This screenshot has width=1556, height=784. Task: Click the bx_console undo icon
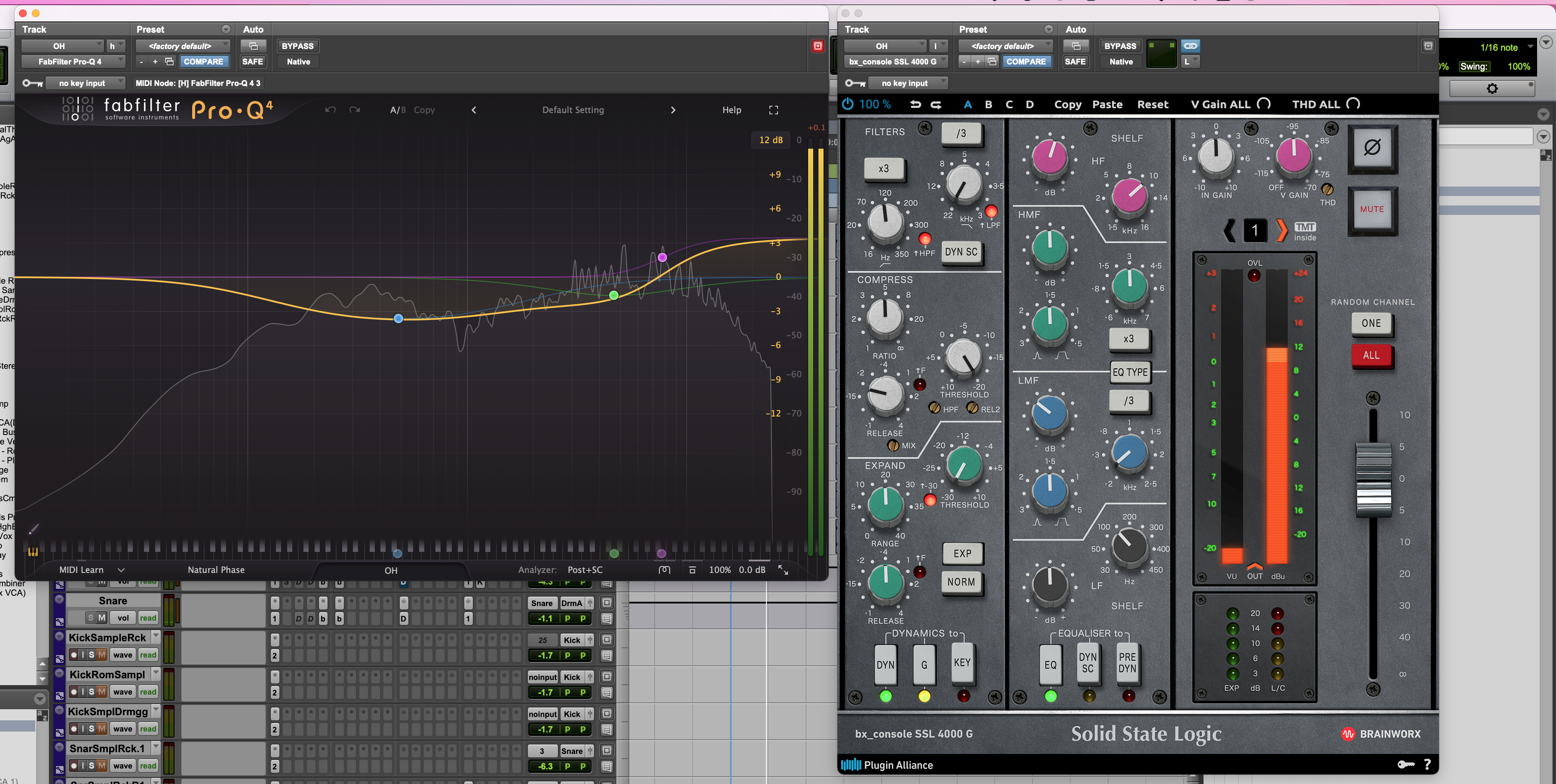pyautogui.click(x=916, y=104)
